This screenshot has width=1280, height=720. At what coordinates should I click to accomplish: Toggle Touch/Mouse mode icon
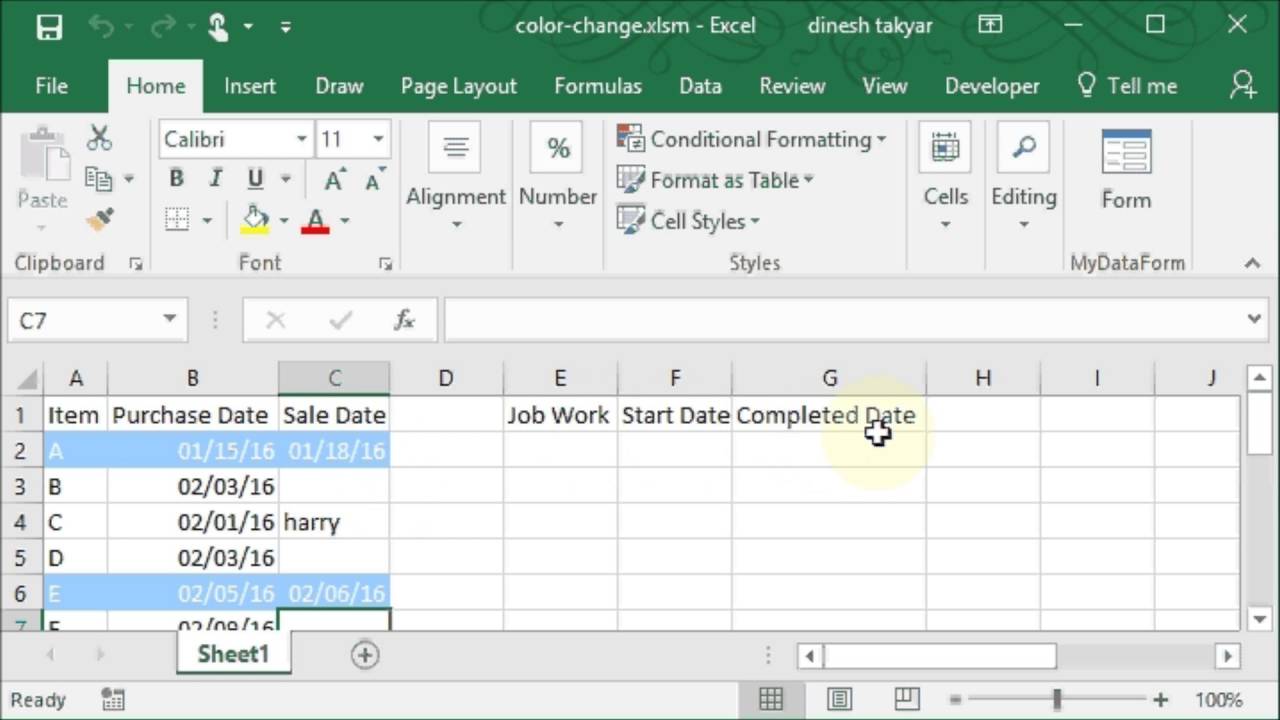219,26
